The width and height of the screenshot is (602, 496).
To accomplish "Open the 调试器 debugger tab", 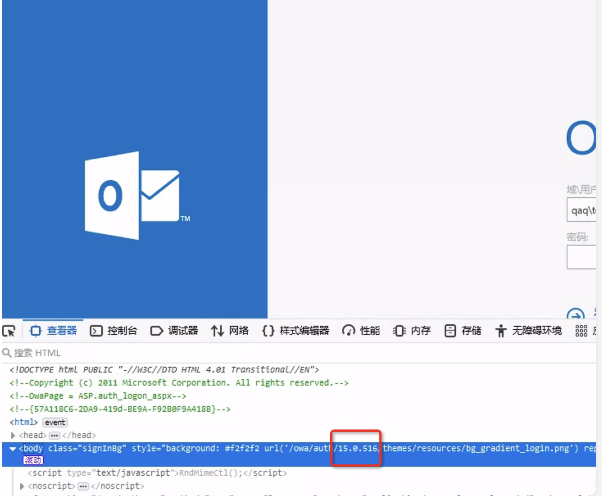I will 174,331.
